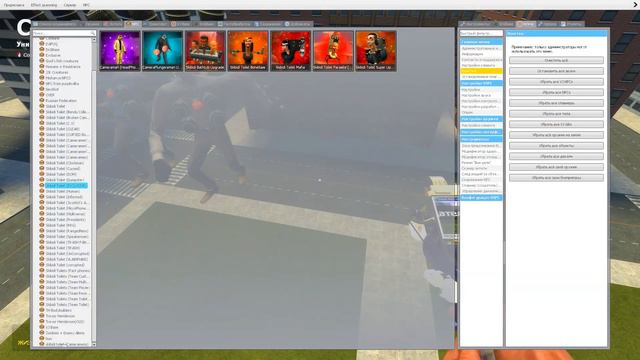This screenshot has height=360, width=640.
Task: Click 'Убрать все VJ Gibs' button
Action: pyautogui.click(x=556, y=124)
